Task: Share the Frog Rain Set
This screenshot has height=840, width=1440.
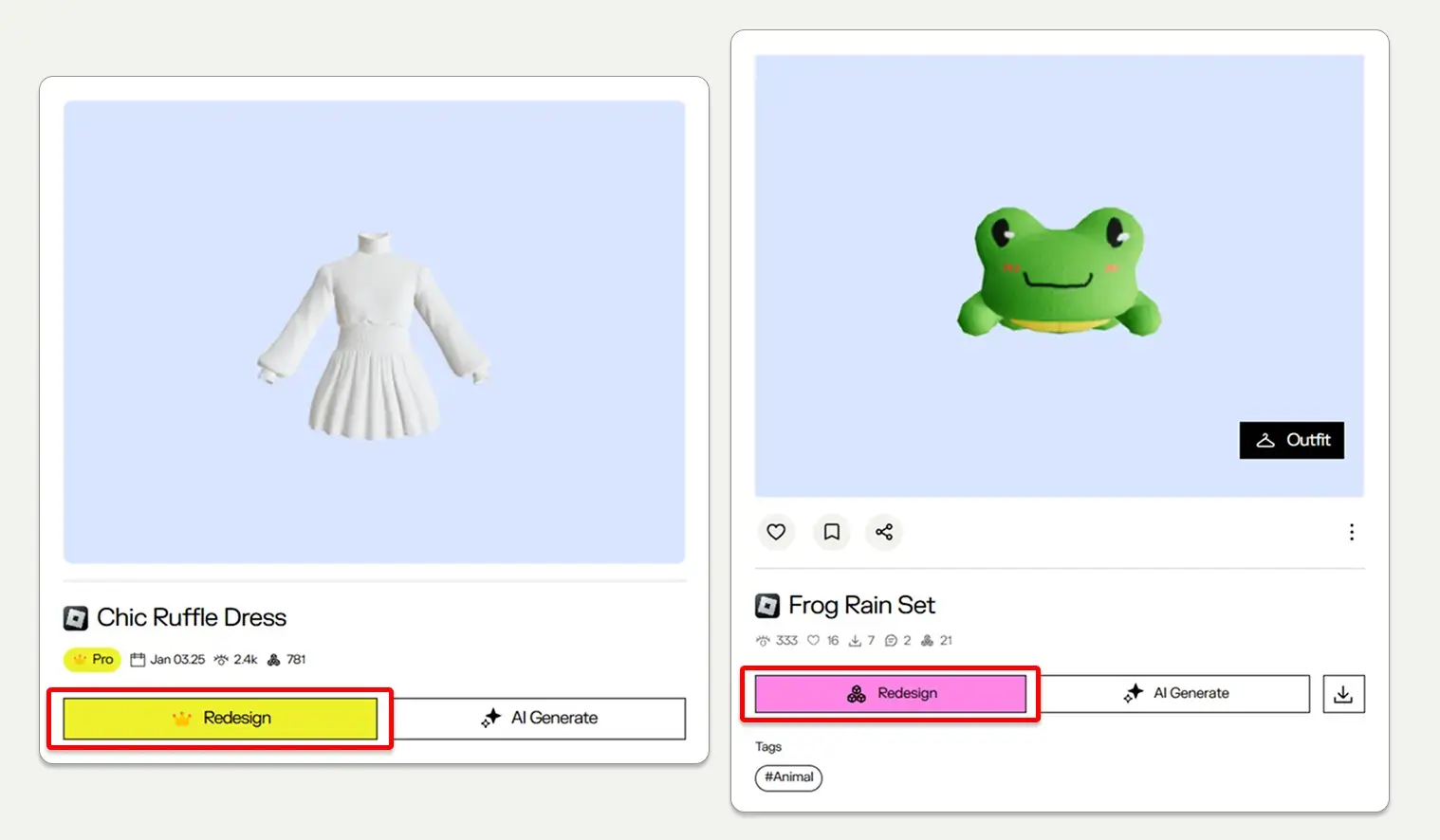Action: (884, 532)
